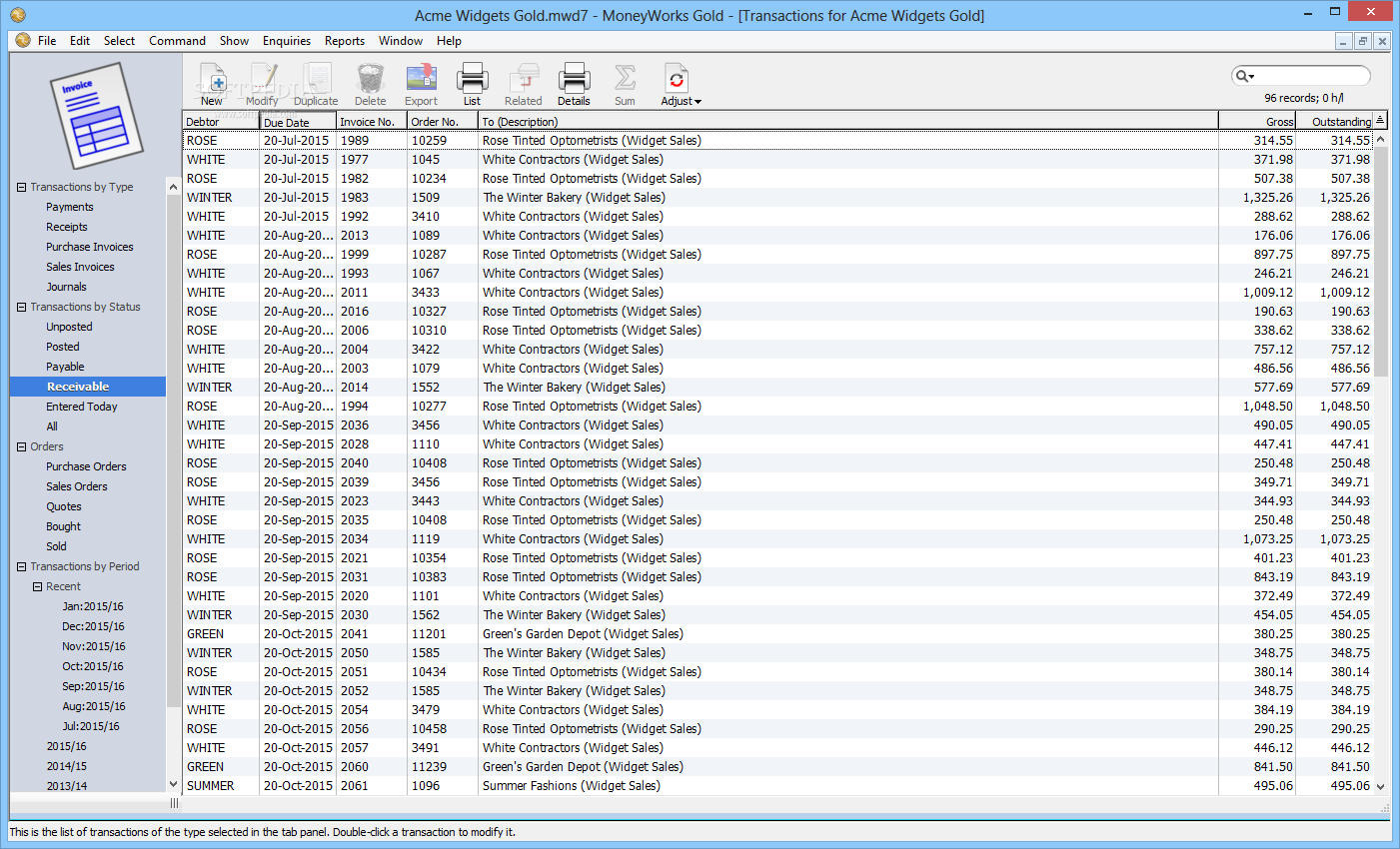
Task: Select Sales Invoices in the sidebar
Action: pos(80,267)
